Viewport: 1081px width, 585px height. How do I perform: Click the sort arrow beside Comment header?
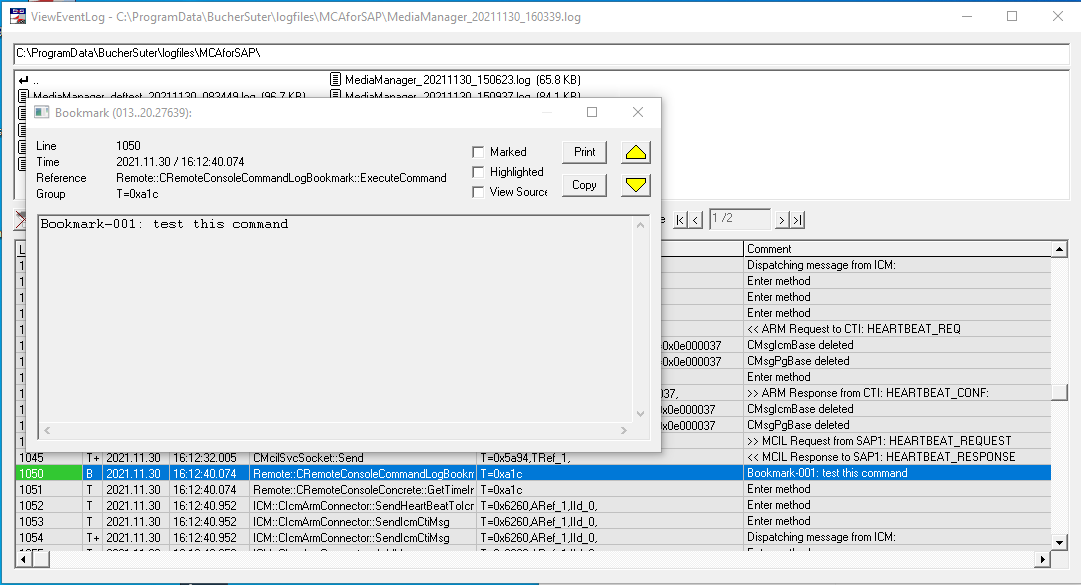[x=1057, y=248]
